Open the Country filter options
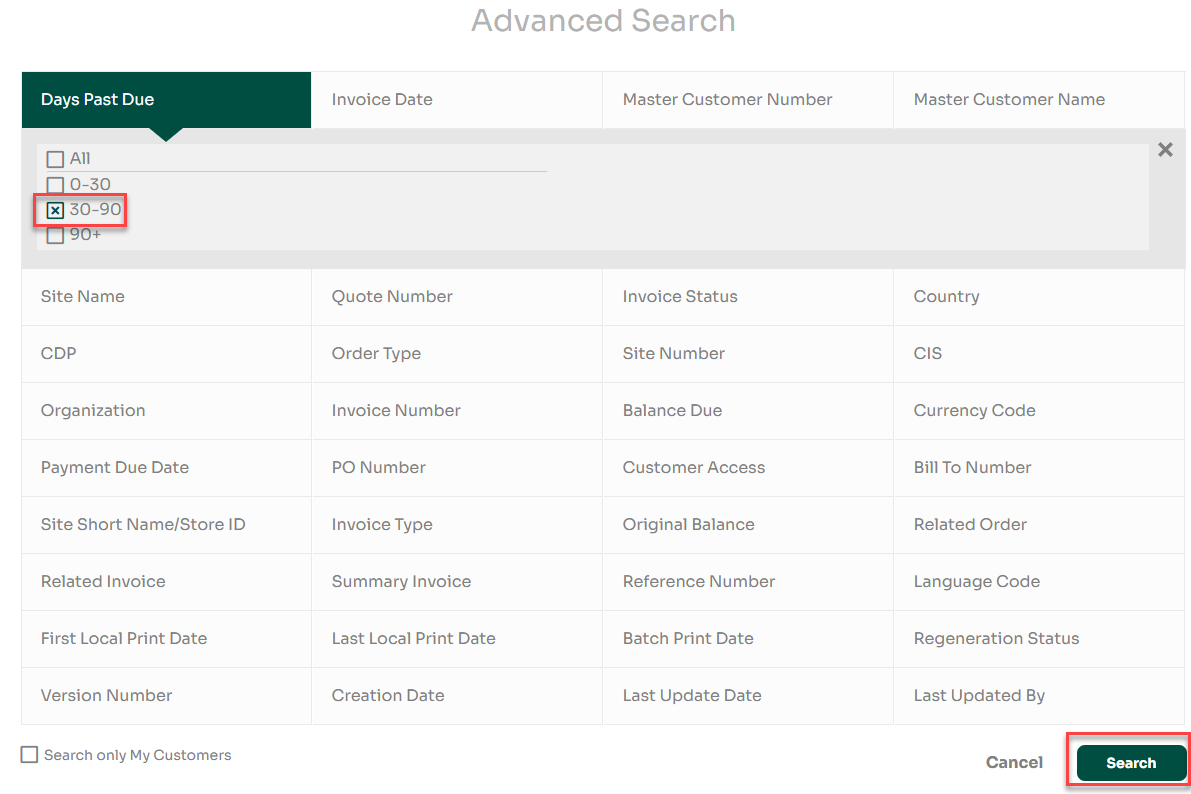 coord(946,296)
